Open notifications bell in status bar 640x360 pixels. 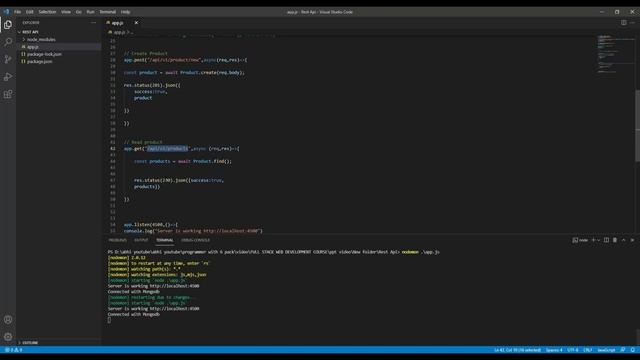(633, 350)
